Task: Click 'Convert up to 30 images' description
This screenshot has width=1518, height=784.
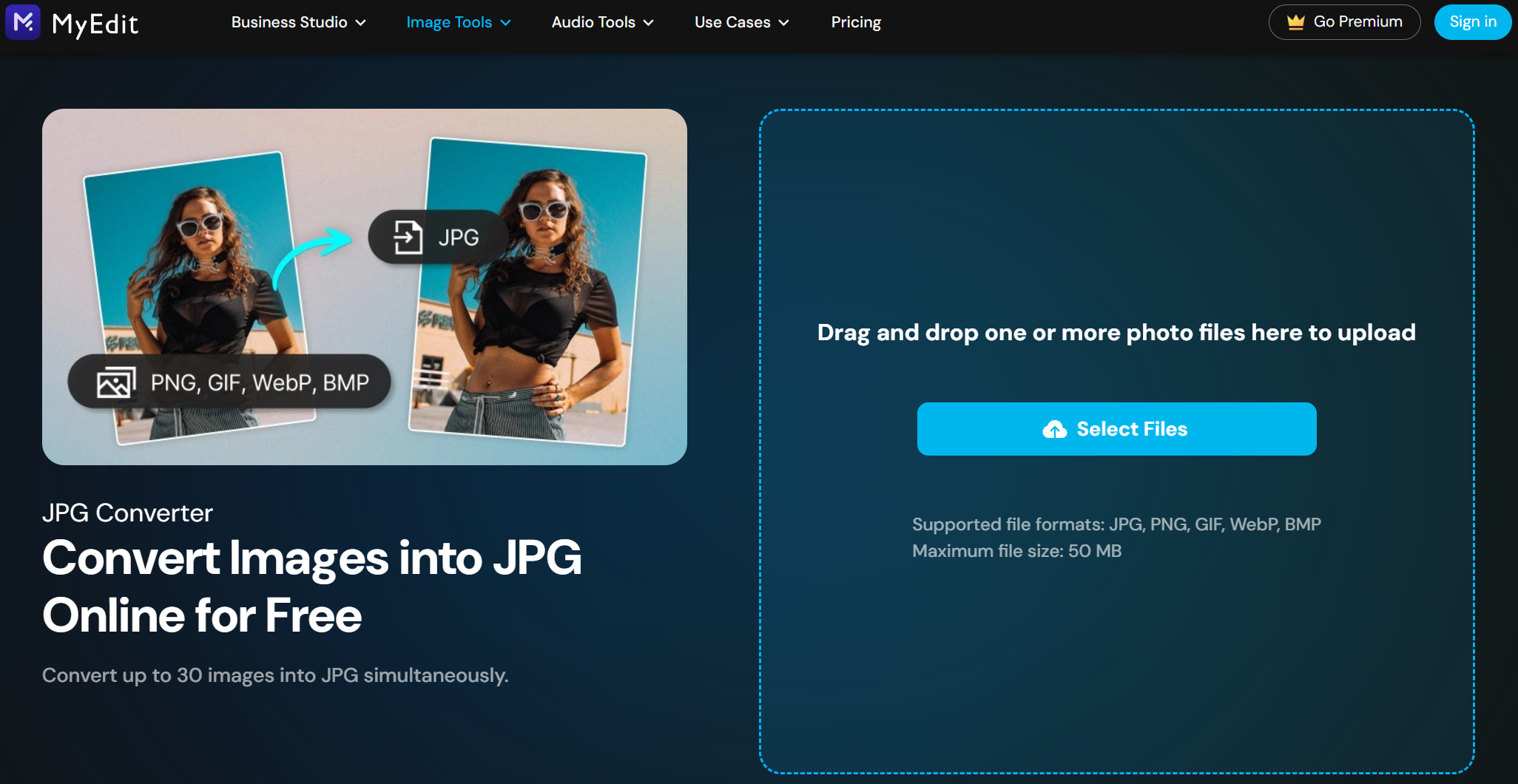Action: pyautogui.click(x=275, y=675)
